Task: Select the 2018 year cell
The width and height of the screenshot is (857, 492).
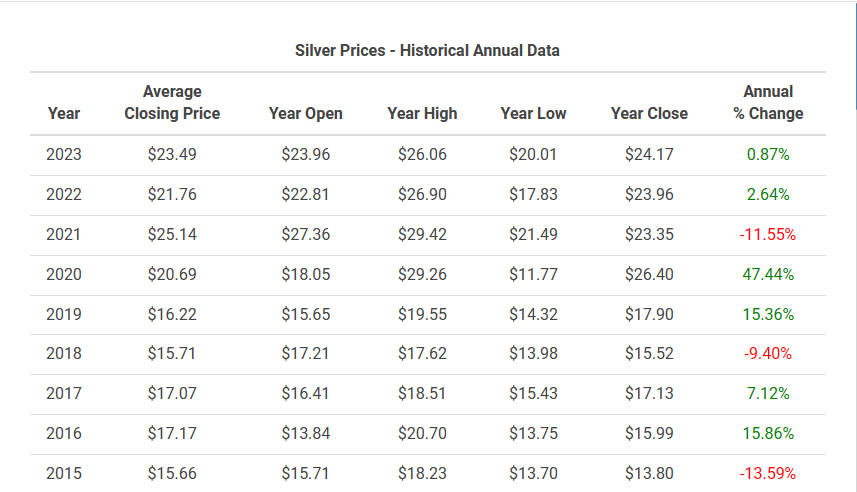Action: point(64,353)
